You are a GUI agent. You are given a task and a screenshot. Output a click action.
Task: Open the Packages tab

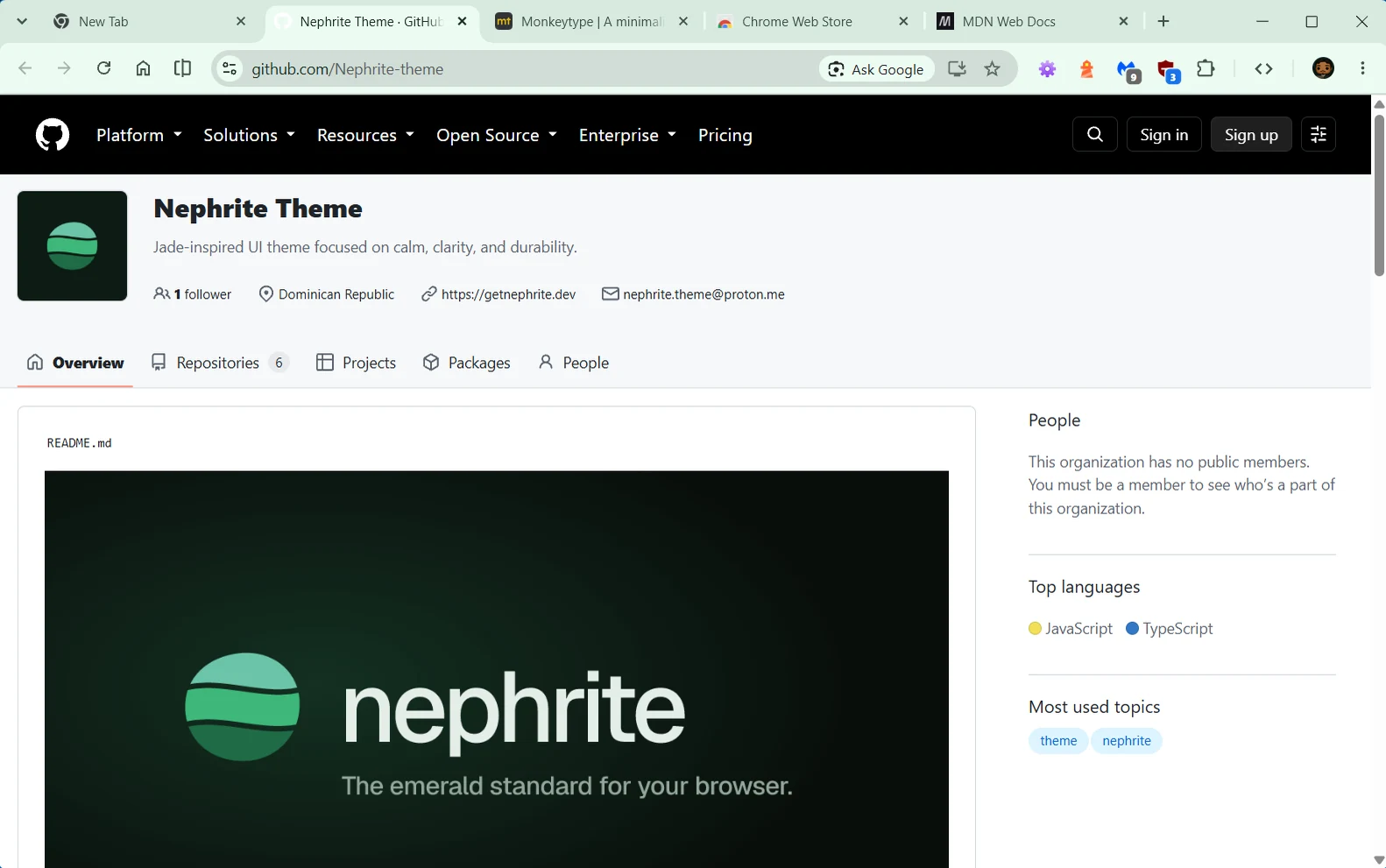[466, 363]
